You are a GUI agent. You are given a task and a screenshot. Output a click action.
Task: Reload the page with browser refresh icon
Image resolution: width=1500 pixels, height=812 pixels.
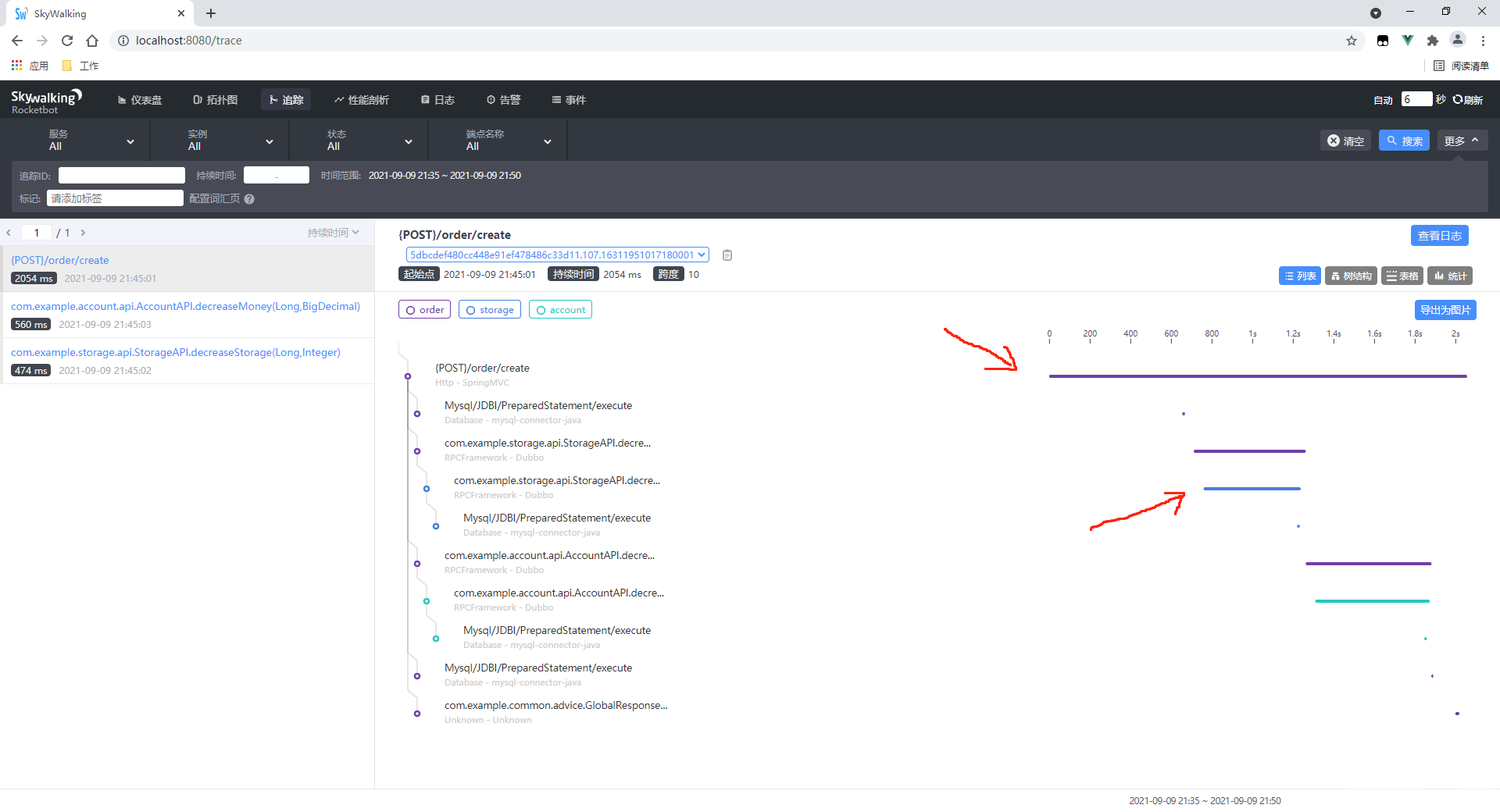(x=67, y=41)
